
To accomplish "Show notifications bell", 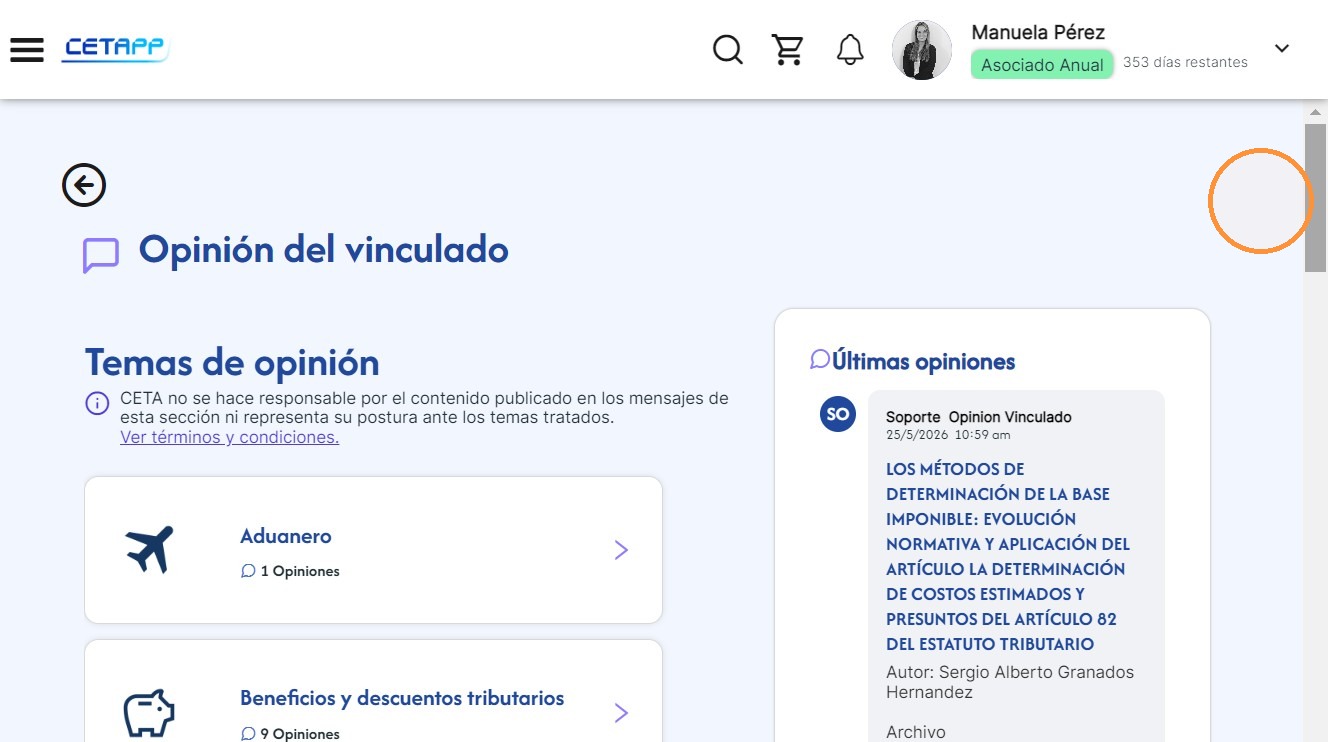I will coord(850,49).
